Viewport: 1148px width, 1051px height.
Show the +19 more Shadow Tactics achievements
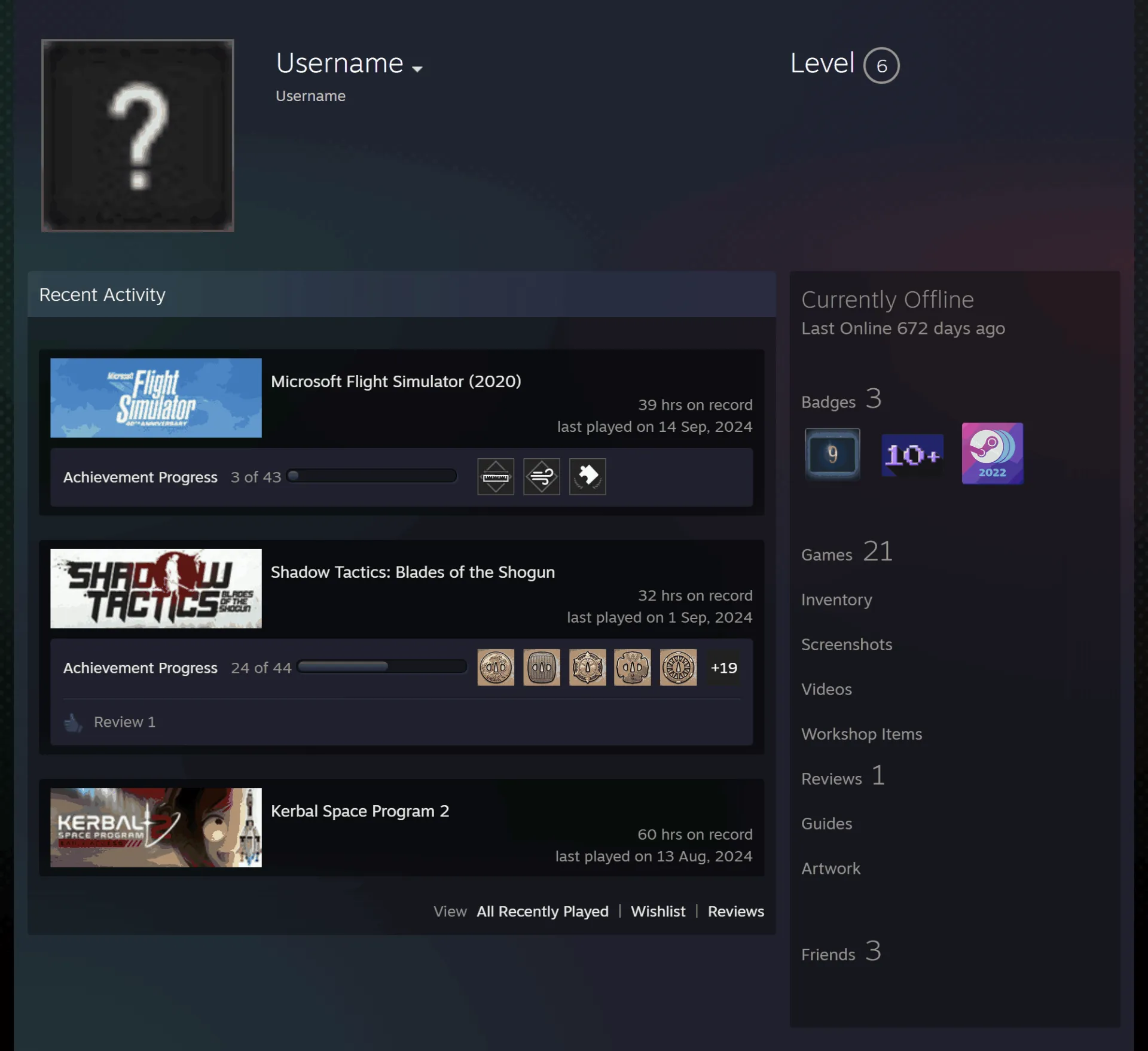click(x=723, y=668)
